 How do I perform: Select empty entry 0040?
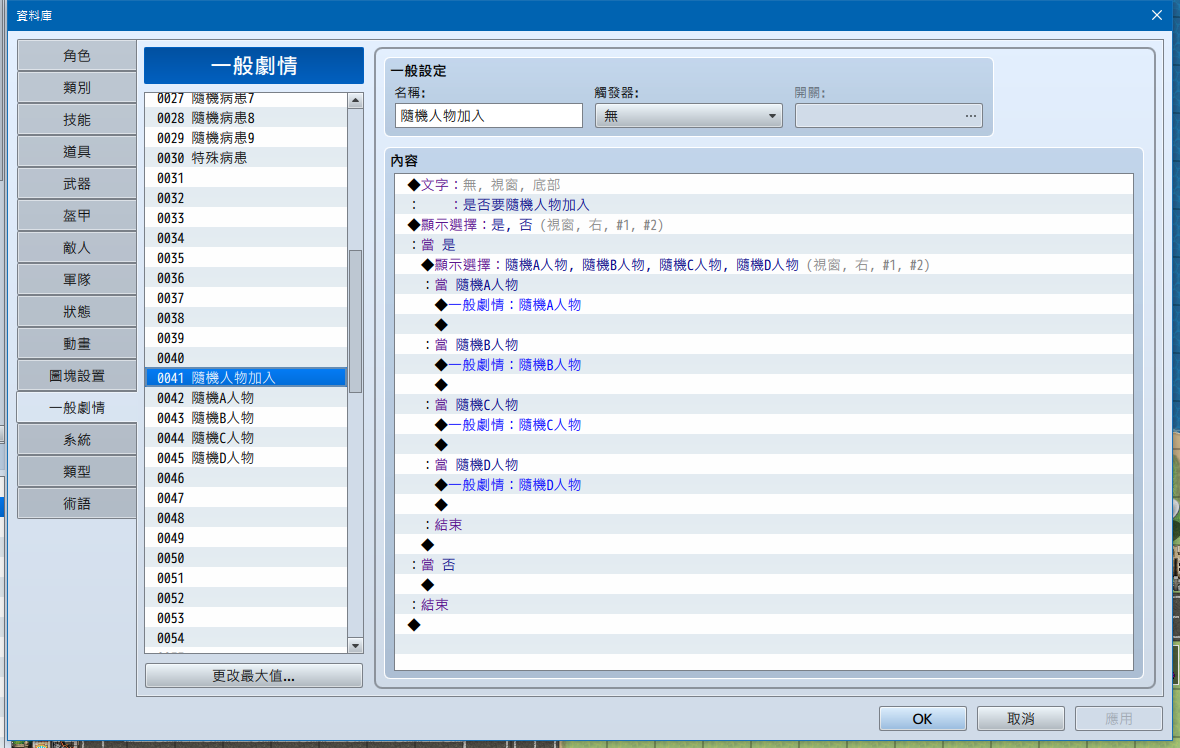pos(246,358)
